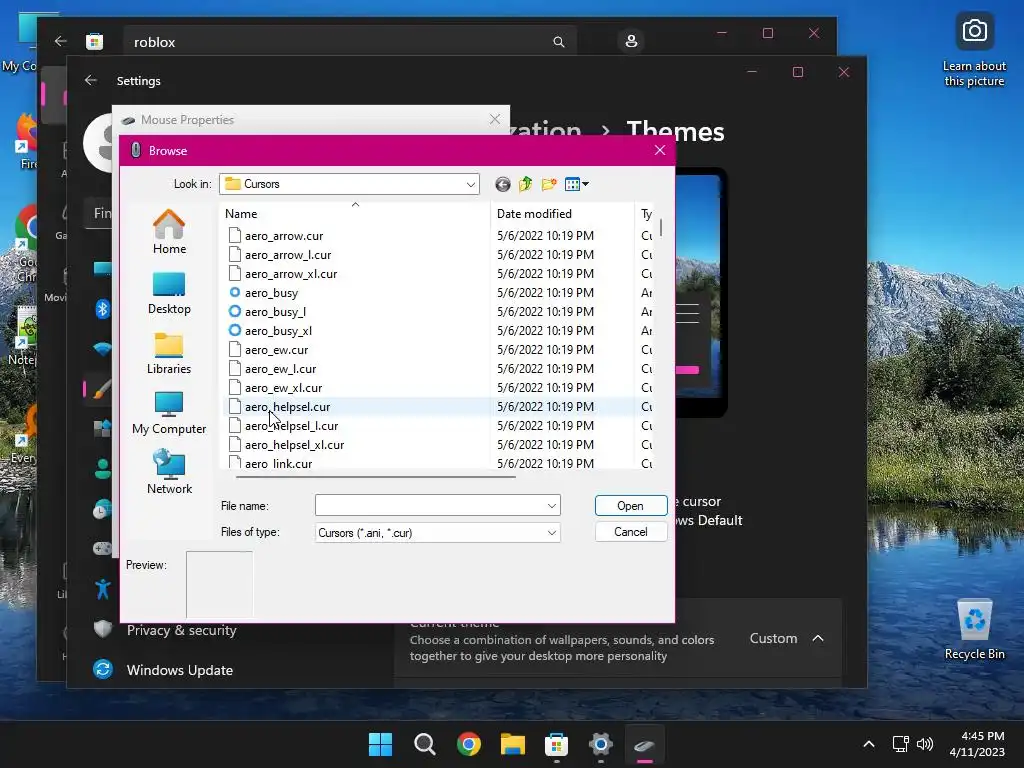The width and height of the screenshot is (1024, 768).
Task: Click the Accessibility icon in Settings sidebar
Action: pos(103,589)
